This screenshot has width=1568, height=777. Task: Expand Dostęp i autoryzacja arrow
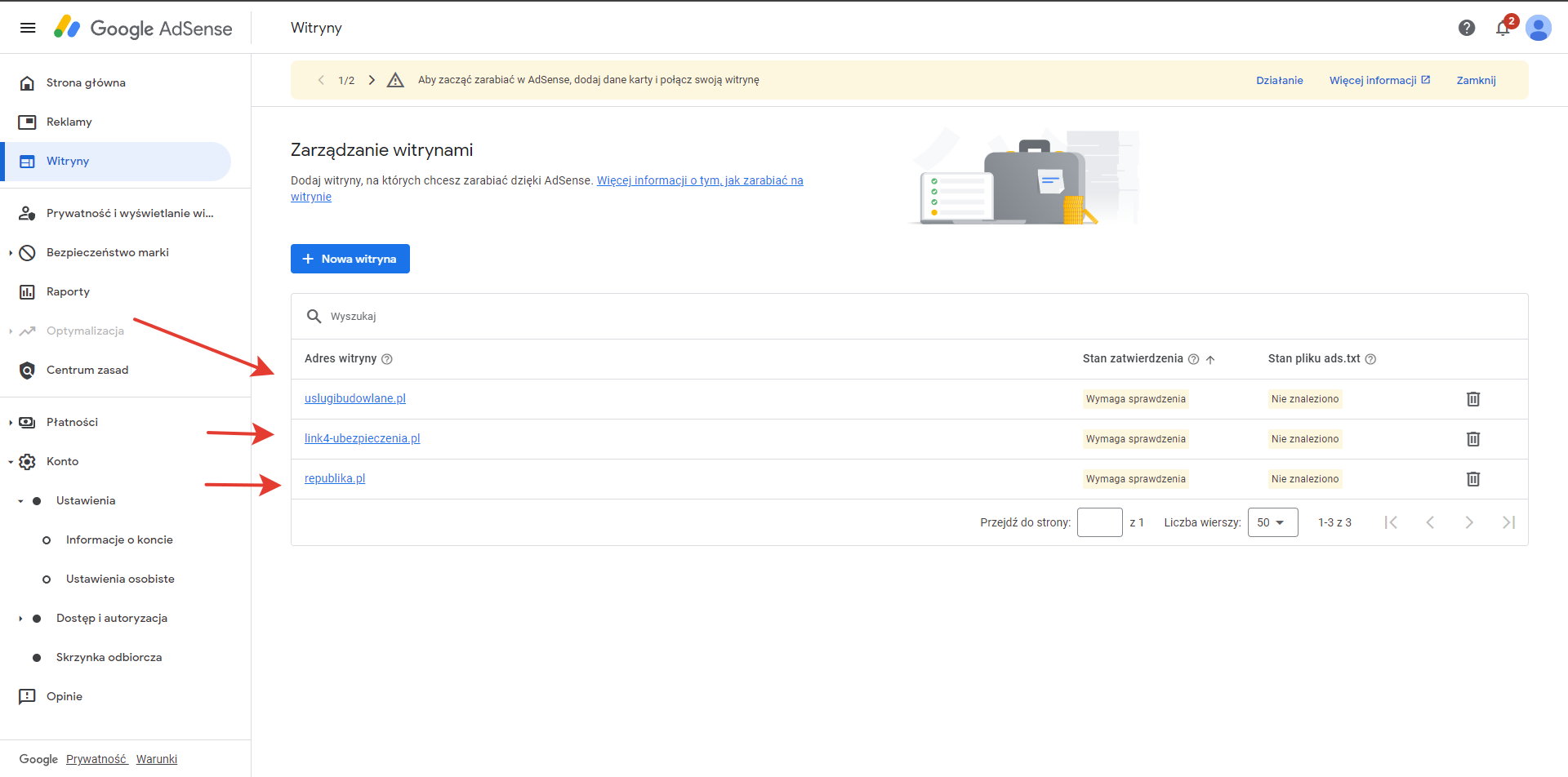pos(20,619)
